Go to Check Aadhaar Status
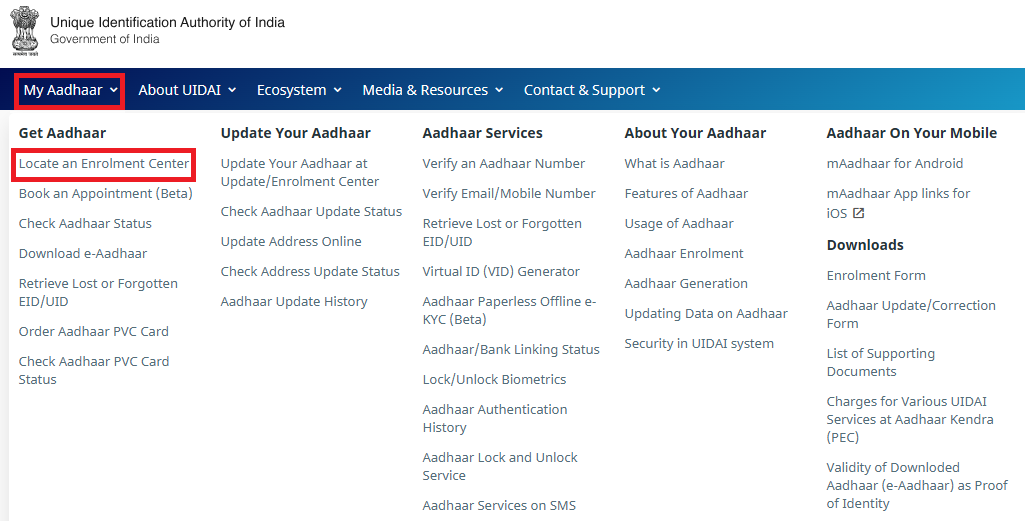Screen dimensions: 1025x521 tap(85, 224)
